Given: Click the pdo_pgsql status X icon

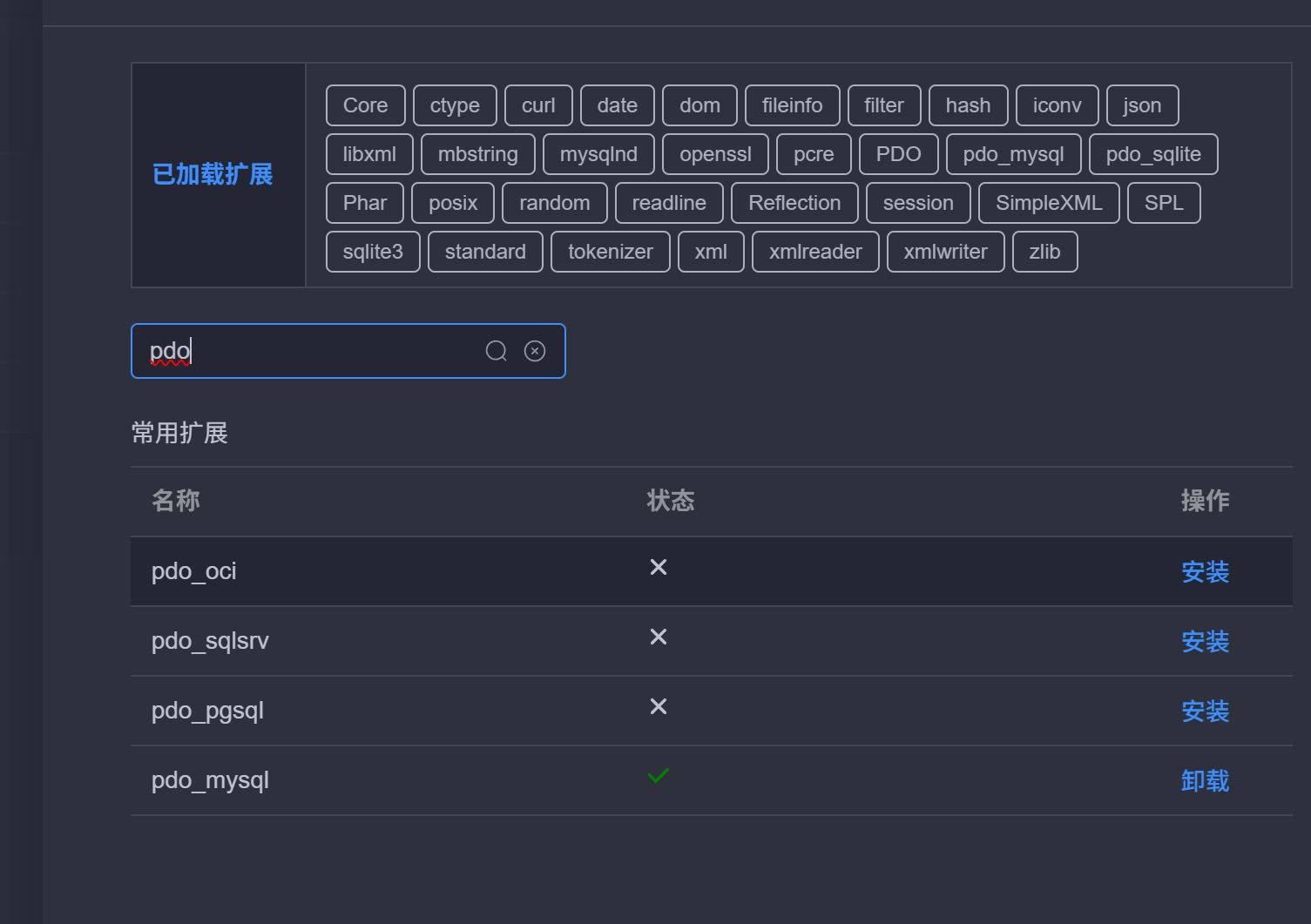Looking at the screenshot, I should click(659, 707).
